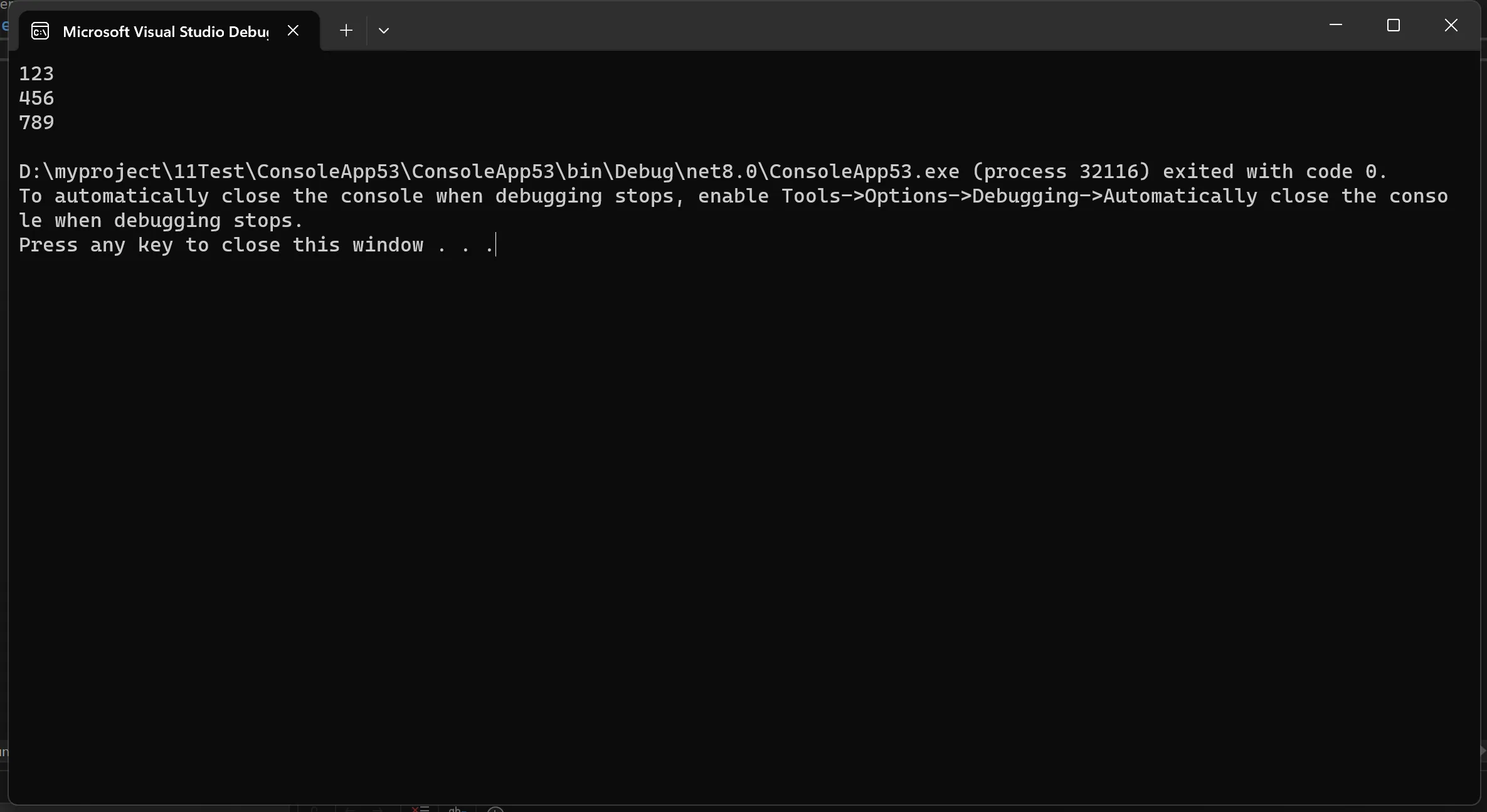Click the arrow at right window edge
This screenshot has height=812, width=1487.
point(1483,750)
